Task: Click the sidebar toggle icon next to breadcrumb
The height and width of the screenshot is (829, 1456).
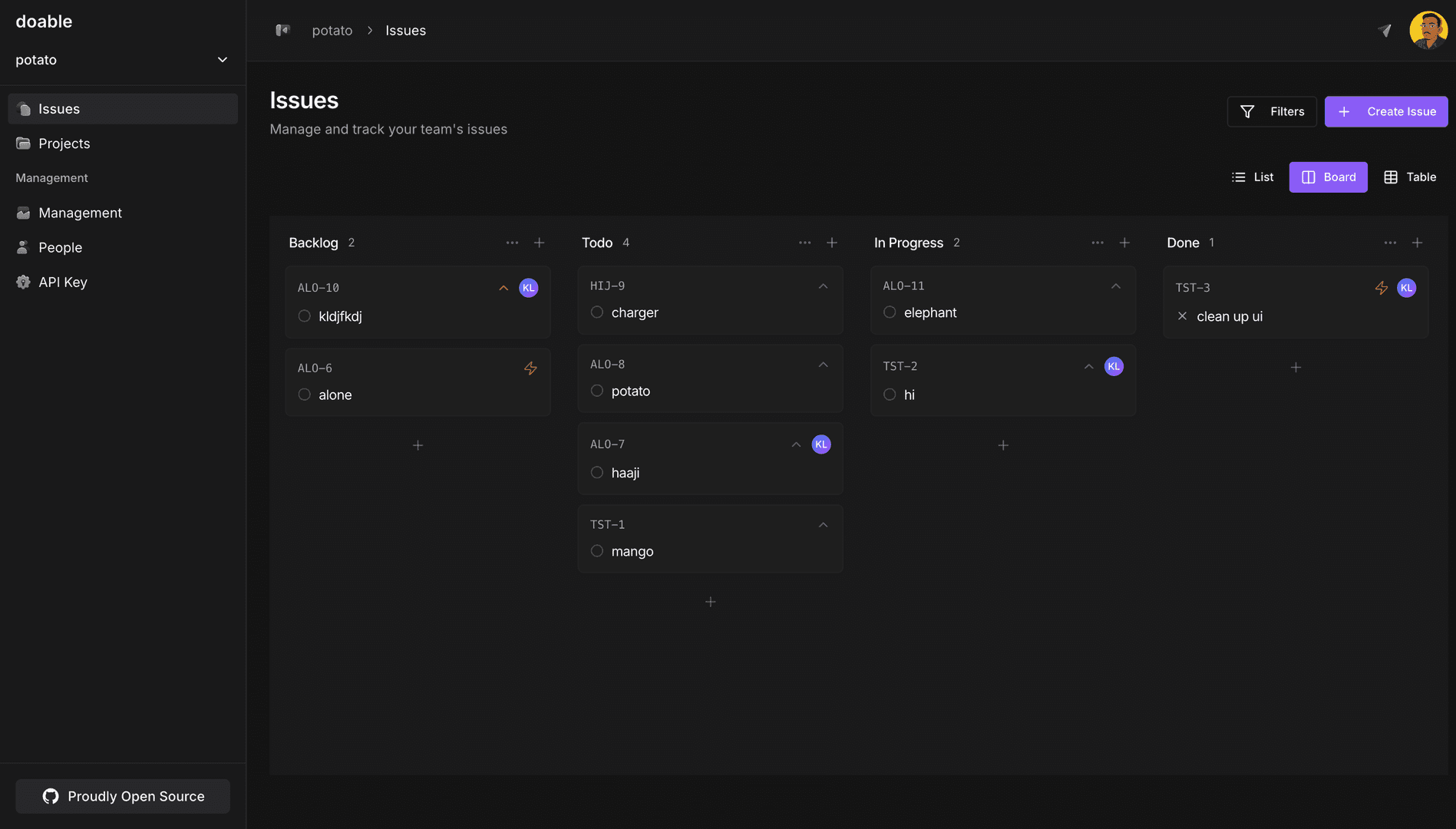Action: [x=282, y=30]
